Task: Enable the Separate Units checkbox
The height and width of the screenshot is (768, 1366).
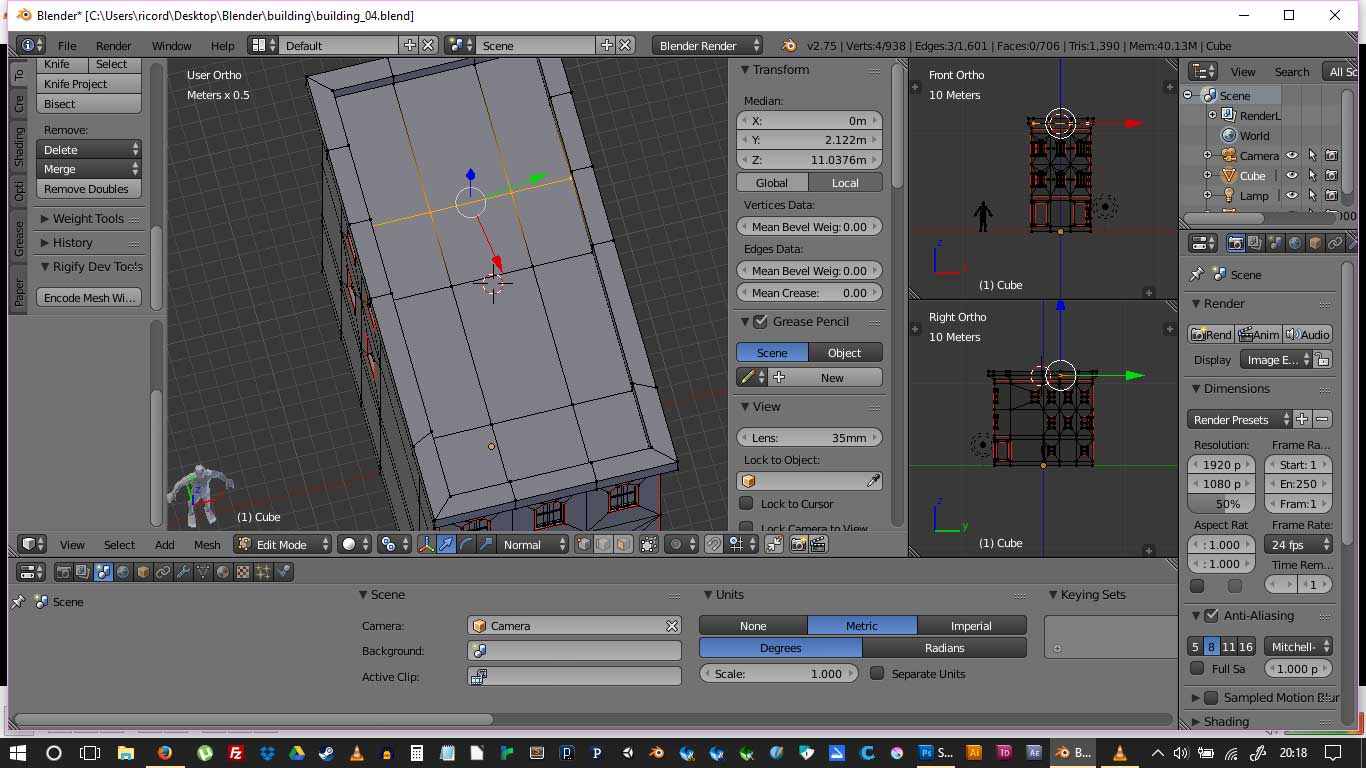Action: click(x=877, y=674)
